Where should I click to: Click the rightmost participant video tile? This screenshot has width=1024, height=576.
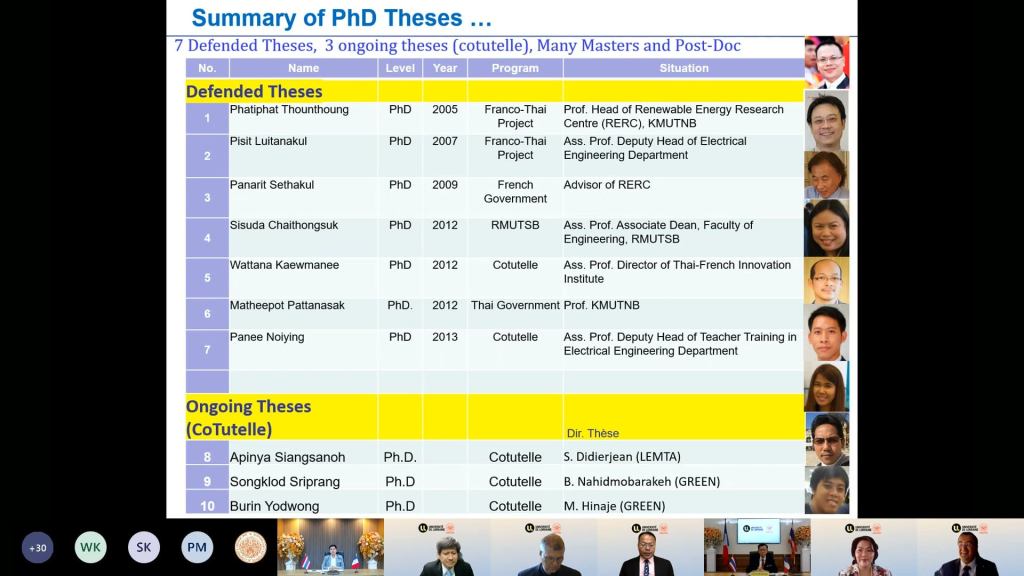coord(970,547)
